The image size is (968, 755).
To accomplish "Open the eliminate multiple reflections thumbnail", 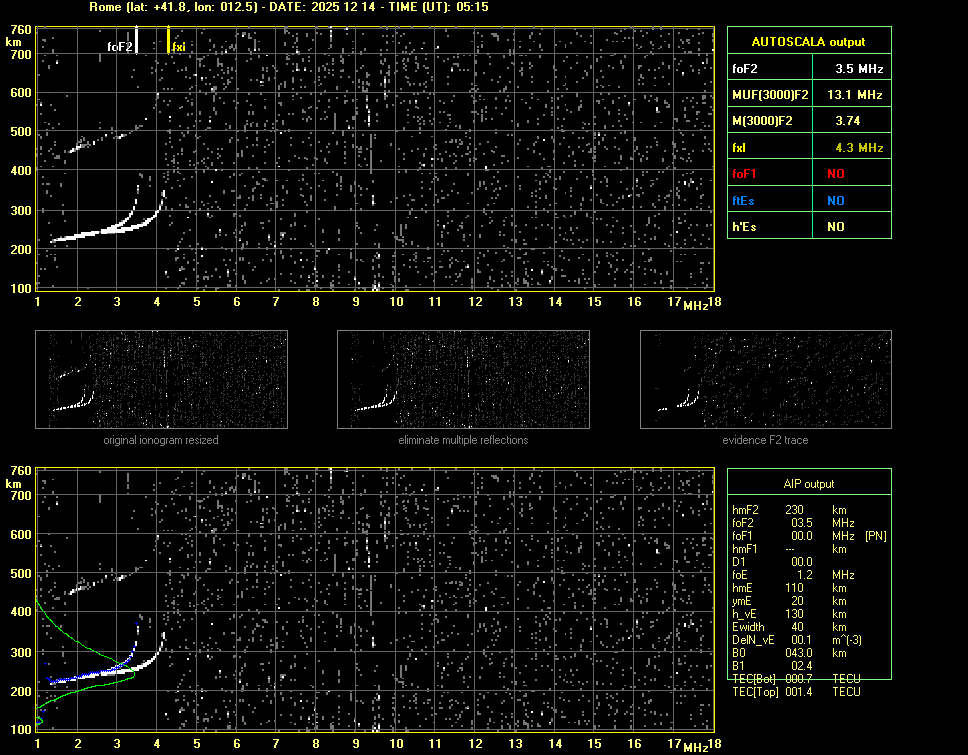I will pos(463,380).
